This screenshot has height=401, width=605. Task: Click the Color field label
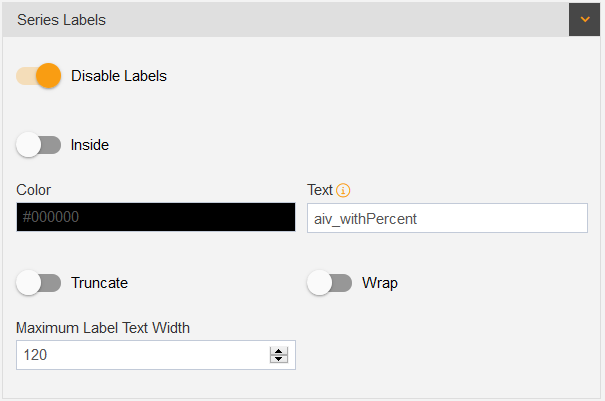tap(34, 190)
